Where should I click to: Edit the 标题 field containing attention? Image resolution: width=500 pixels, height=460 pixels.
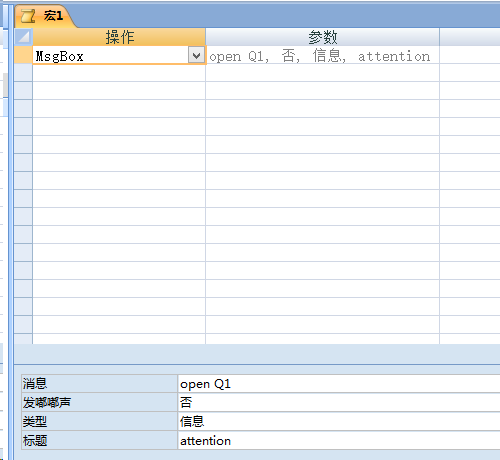(x=339, y=440)
